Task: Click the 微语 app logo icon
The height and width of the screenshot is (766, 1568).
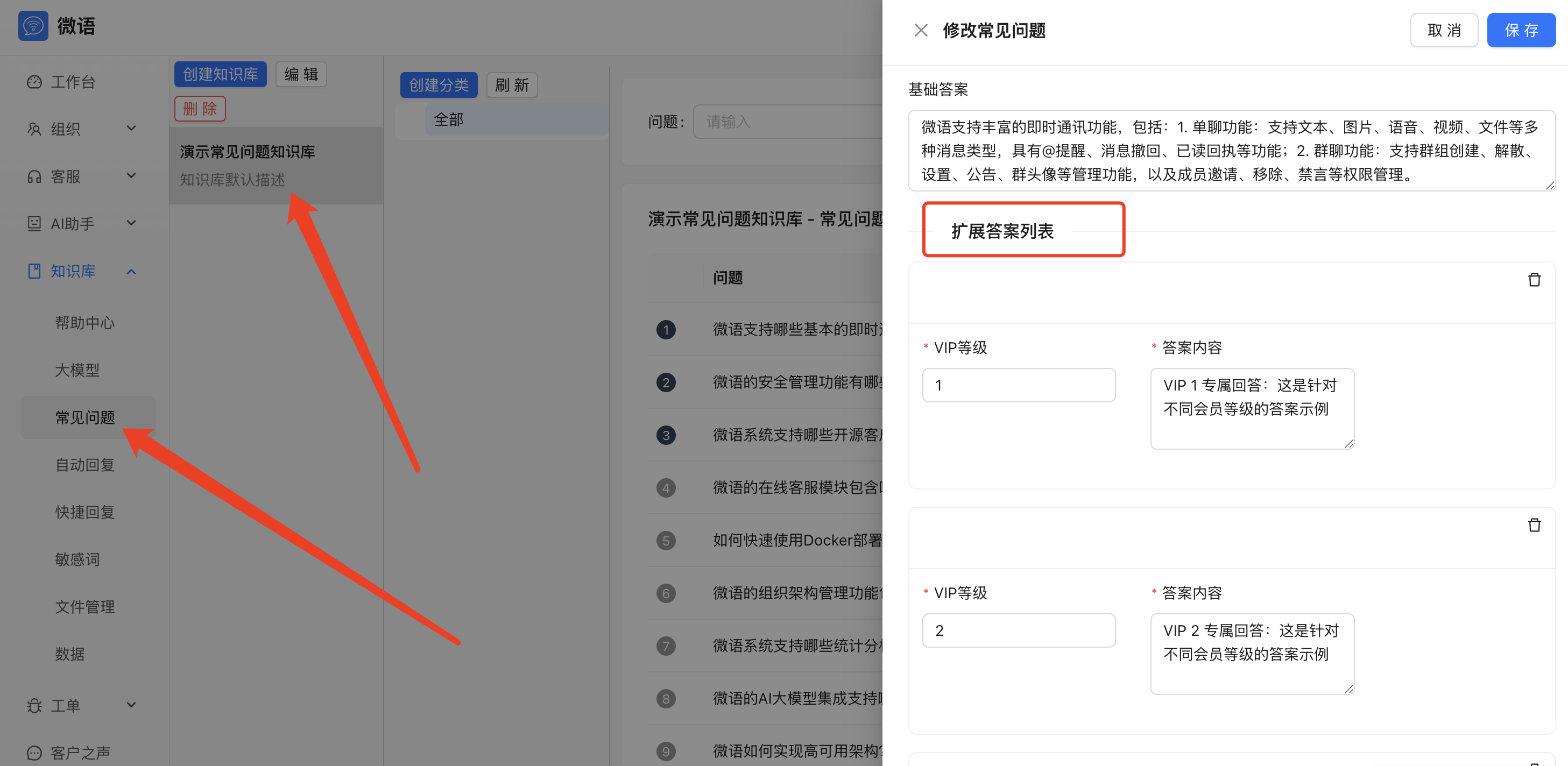Action: click(x=33, y=26)
